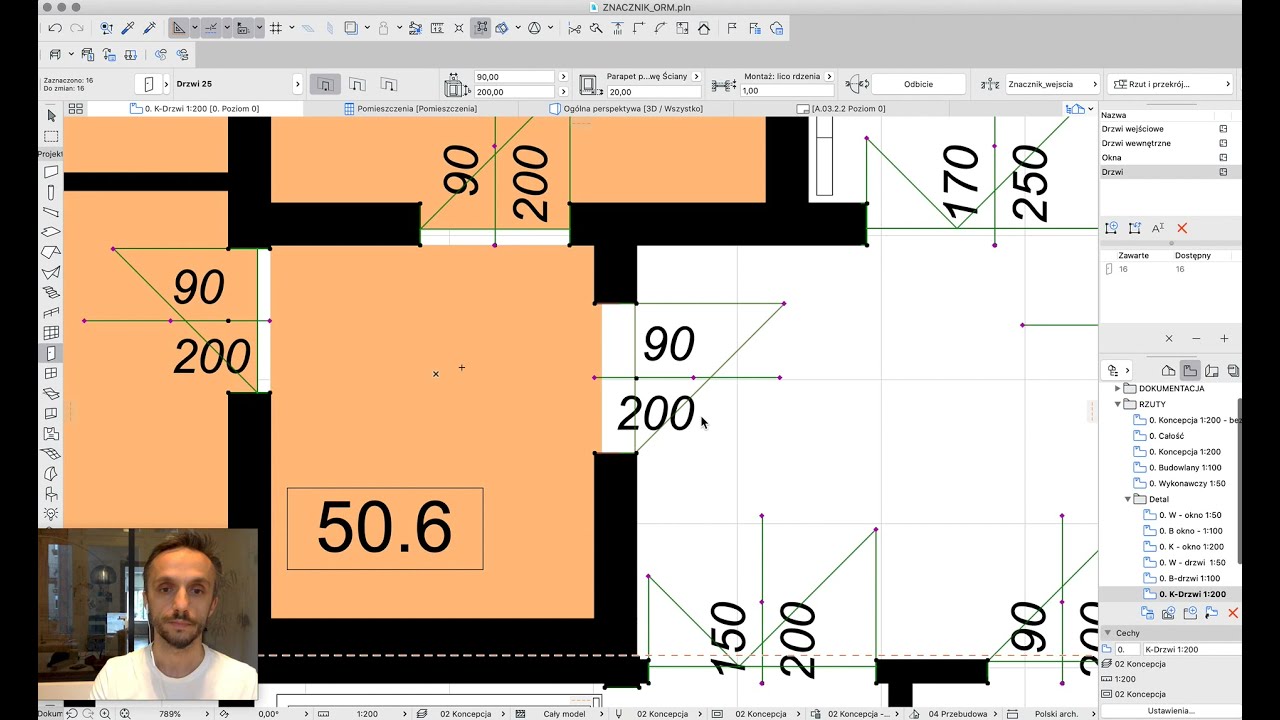Choose the Slab tool in toolbox
This screenshot has height=720, width=1280.
[x=51, y=232]
